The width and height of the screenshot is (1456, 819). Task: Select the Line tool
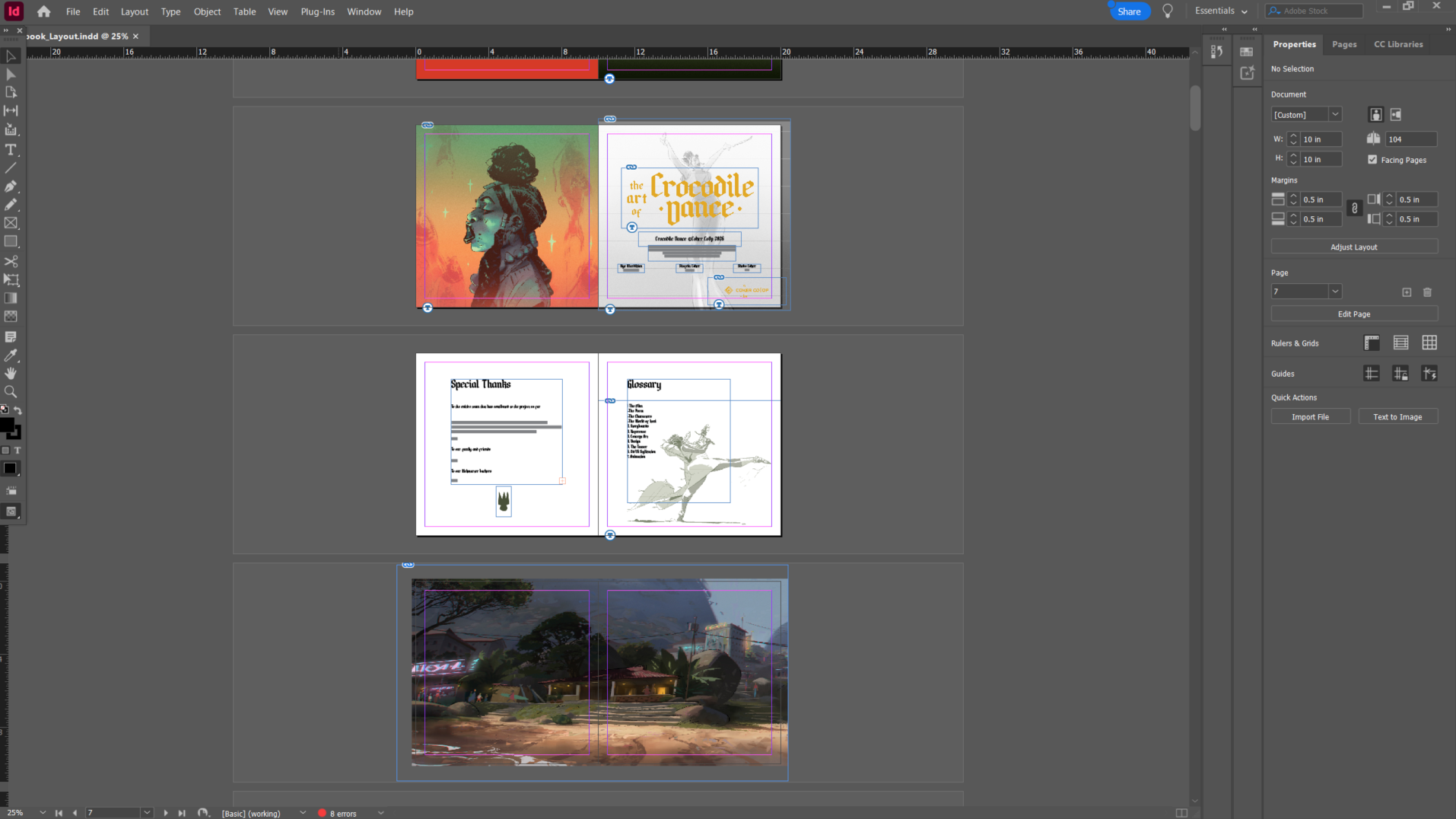(x=11, y=167)
